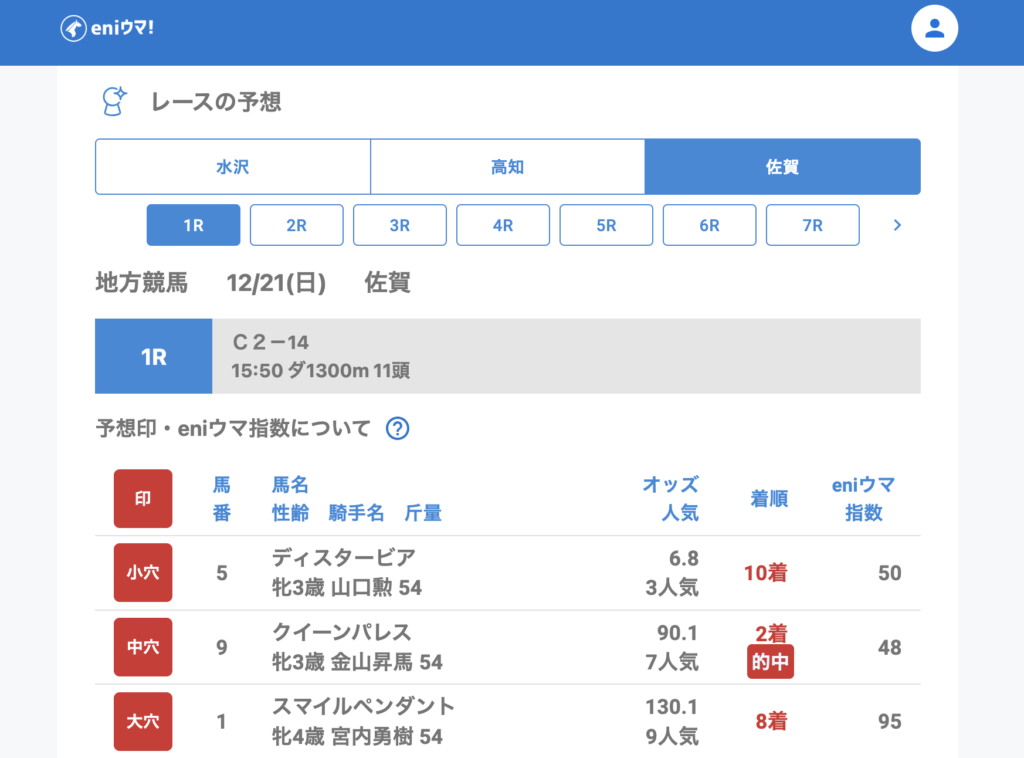
Task: Click horse name ディスタービア
Action: tap(343, 558)
